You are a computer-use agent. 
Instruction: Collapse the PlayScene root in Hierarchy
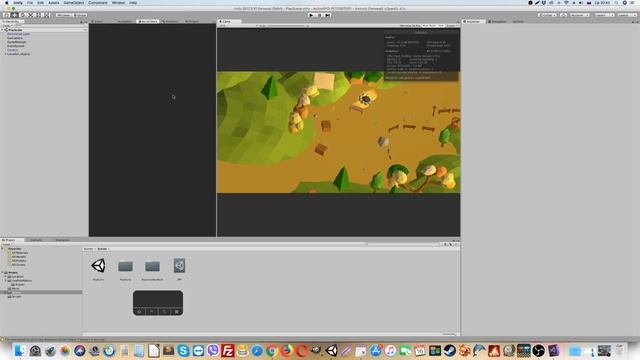tap(3, 30)
